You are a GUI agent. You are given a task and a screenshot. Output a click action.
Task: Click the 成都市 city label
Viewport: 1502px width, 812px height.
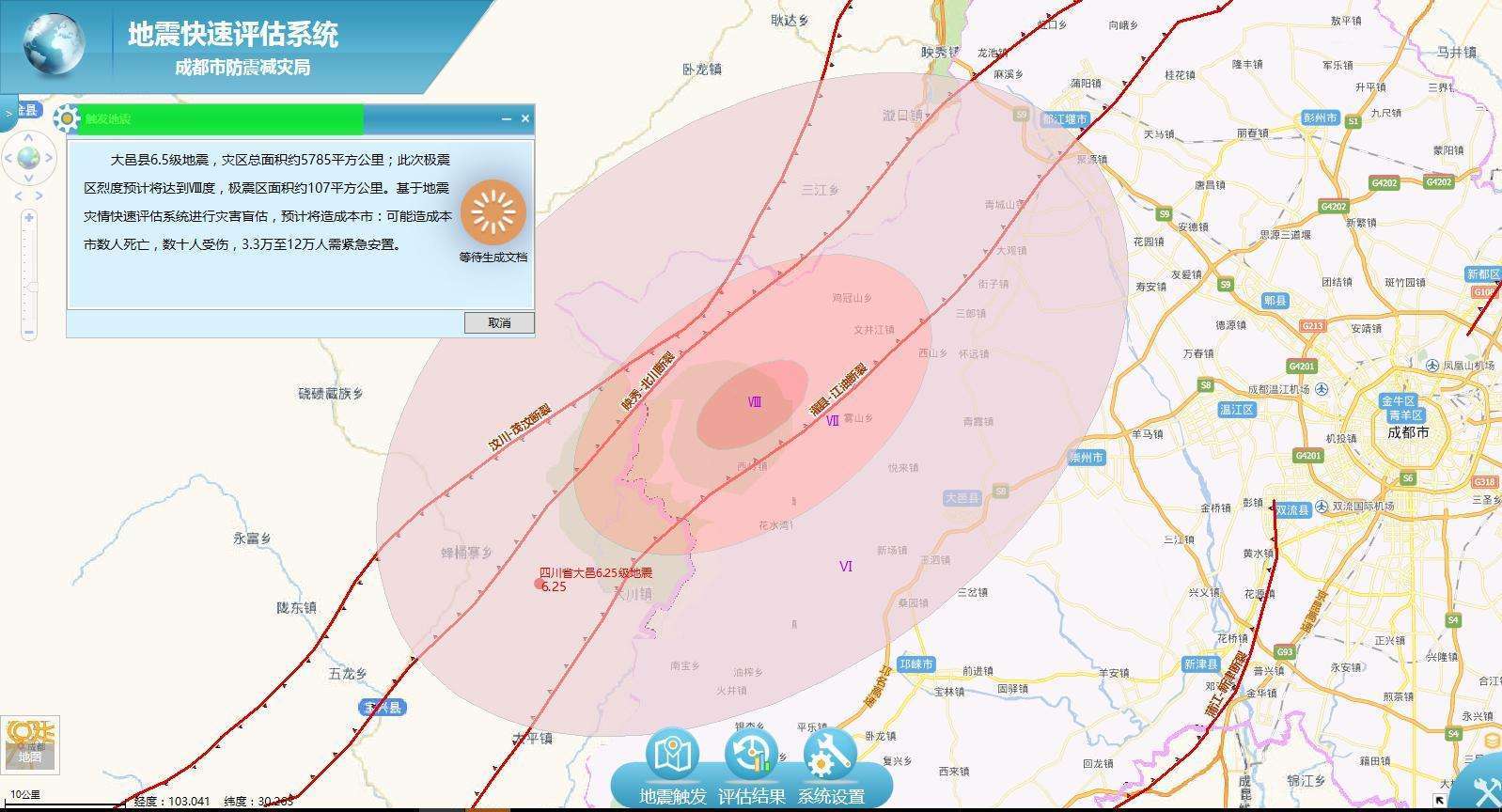point(1408,432)
